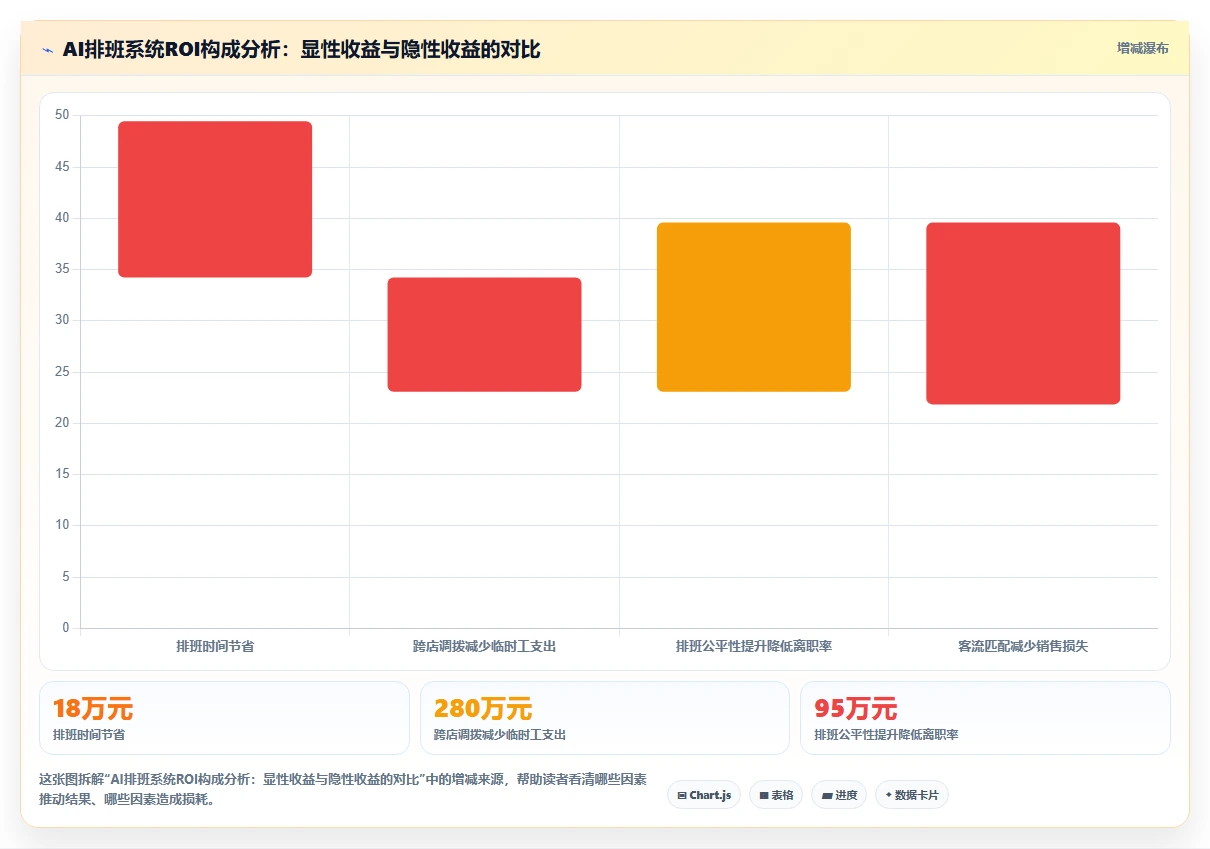
Task: Click the description paragraph below the cards
Action: click(x=343, y=789)
